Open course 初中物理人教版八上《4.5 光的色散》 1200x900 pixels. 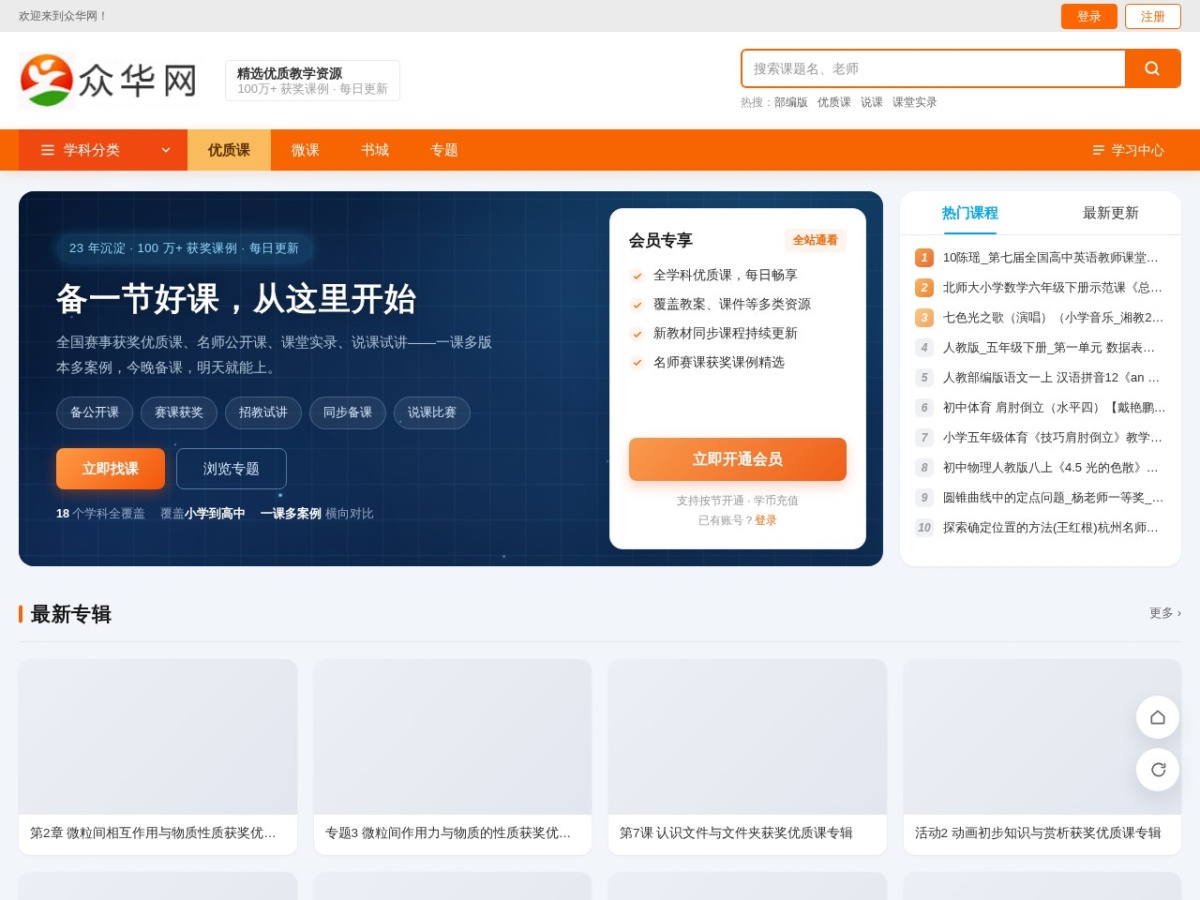point(1051,468)
